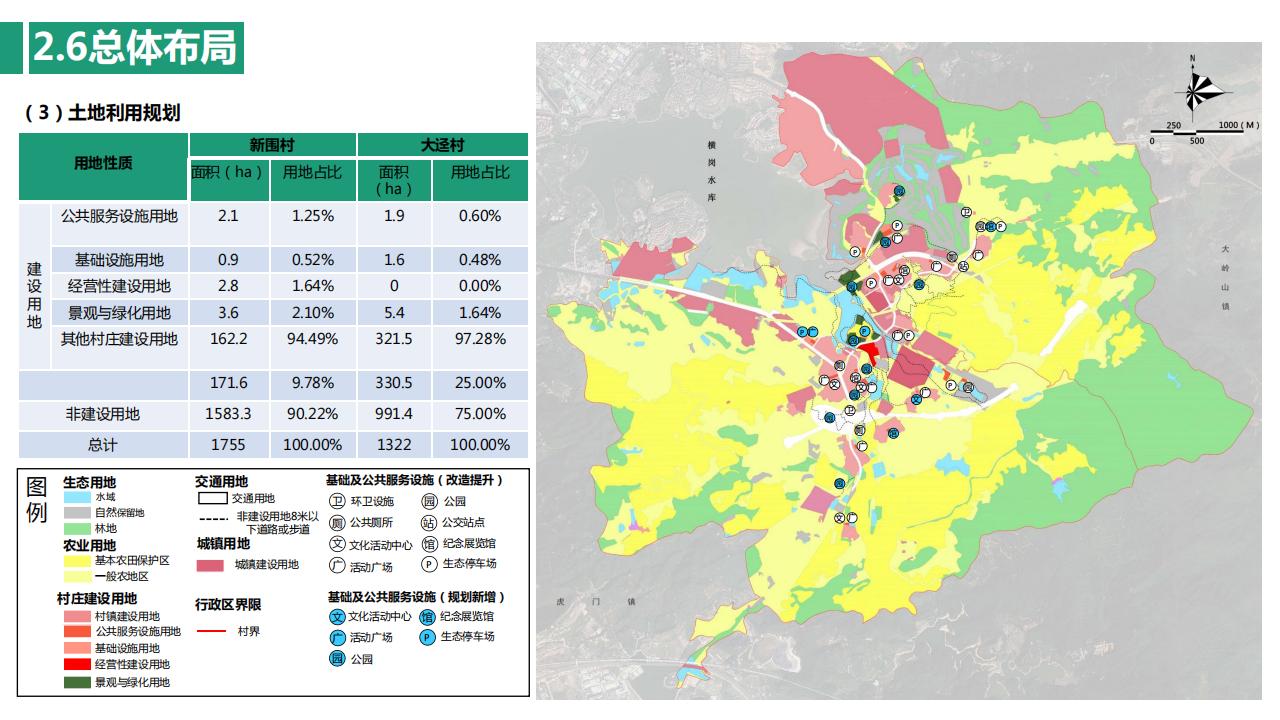Click the table cell 9.78%
Viewport: 1280px width, 720px height.
[x=313, y=383]
